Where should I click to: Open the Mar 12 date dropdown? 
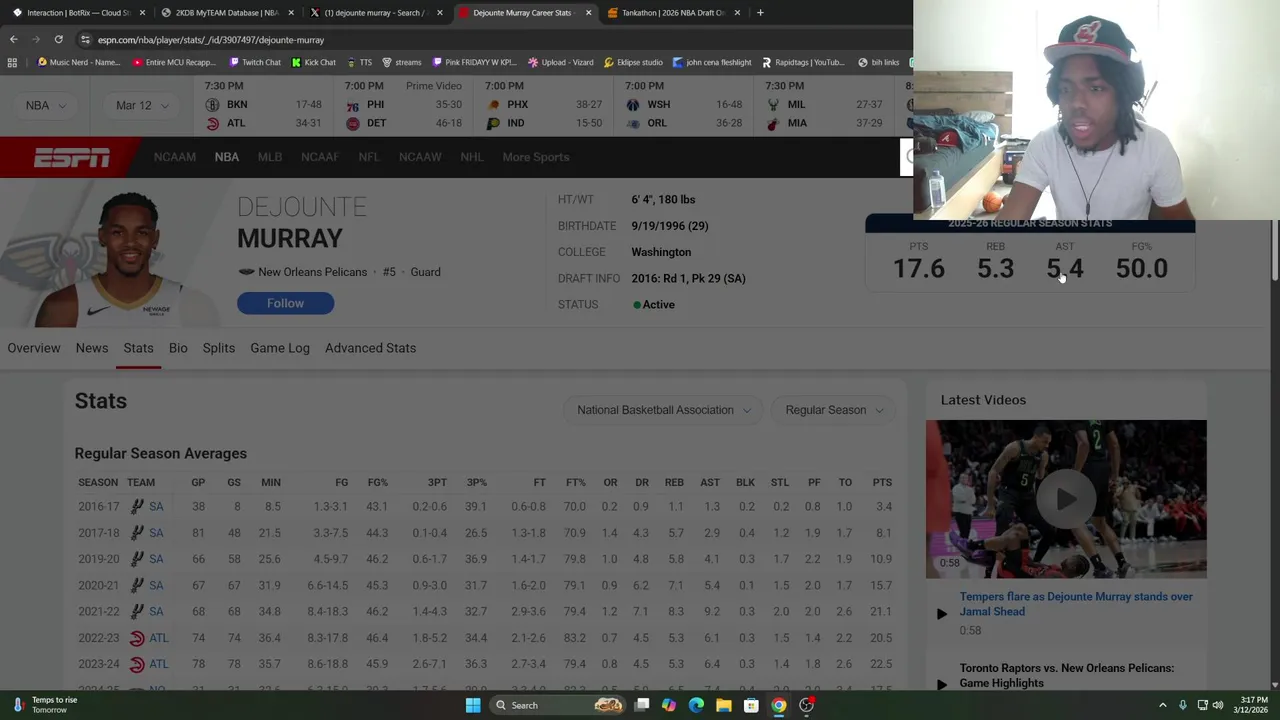point(141,105)
